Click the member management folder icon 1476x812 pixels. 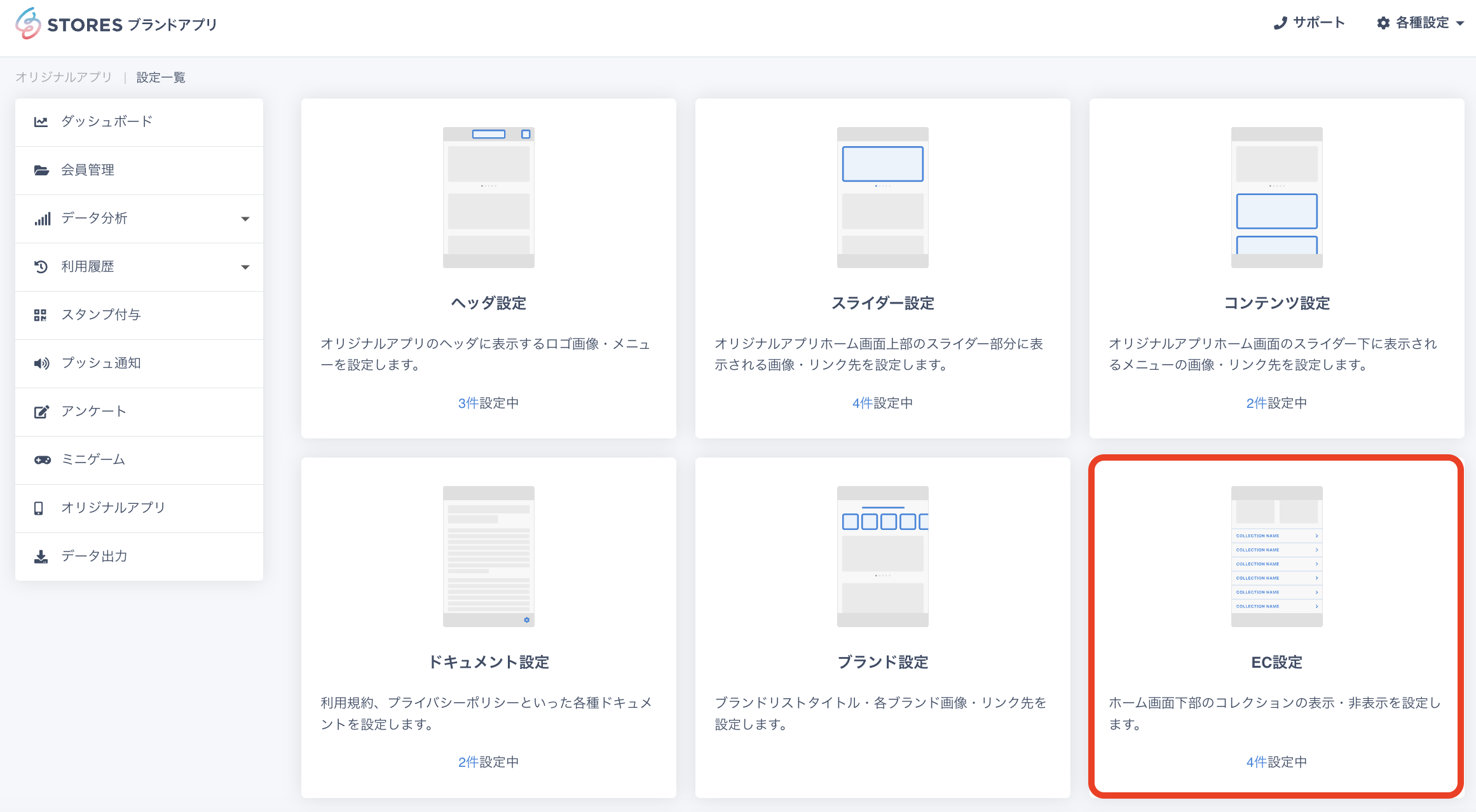coord(41,170)
